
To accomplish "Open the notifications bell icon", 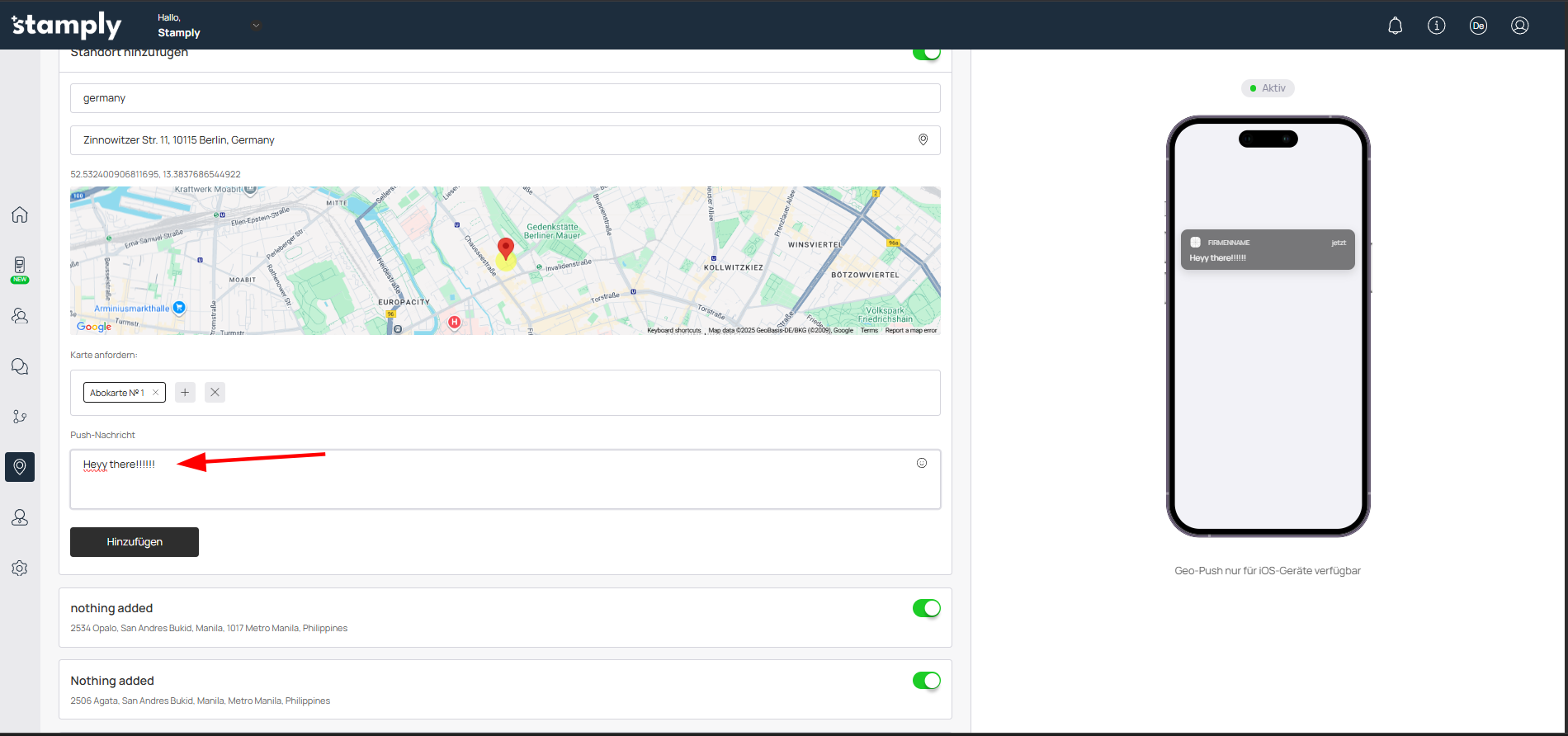I will click(1395, 26).
